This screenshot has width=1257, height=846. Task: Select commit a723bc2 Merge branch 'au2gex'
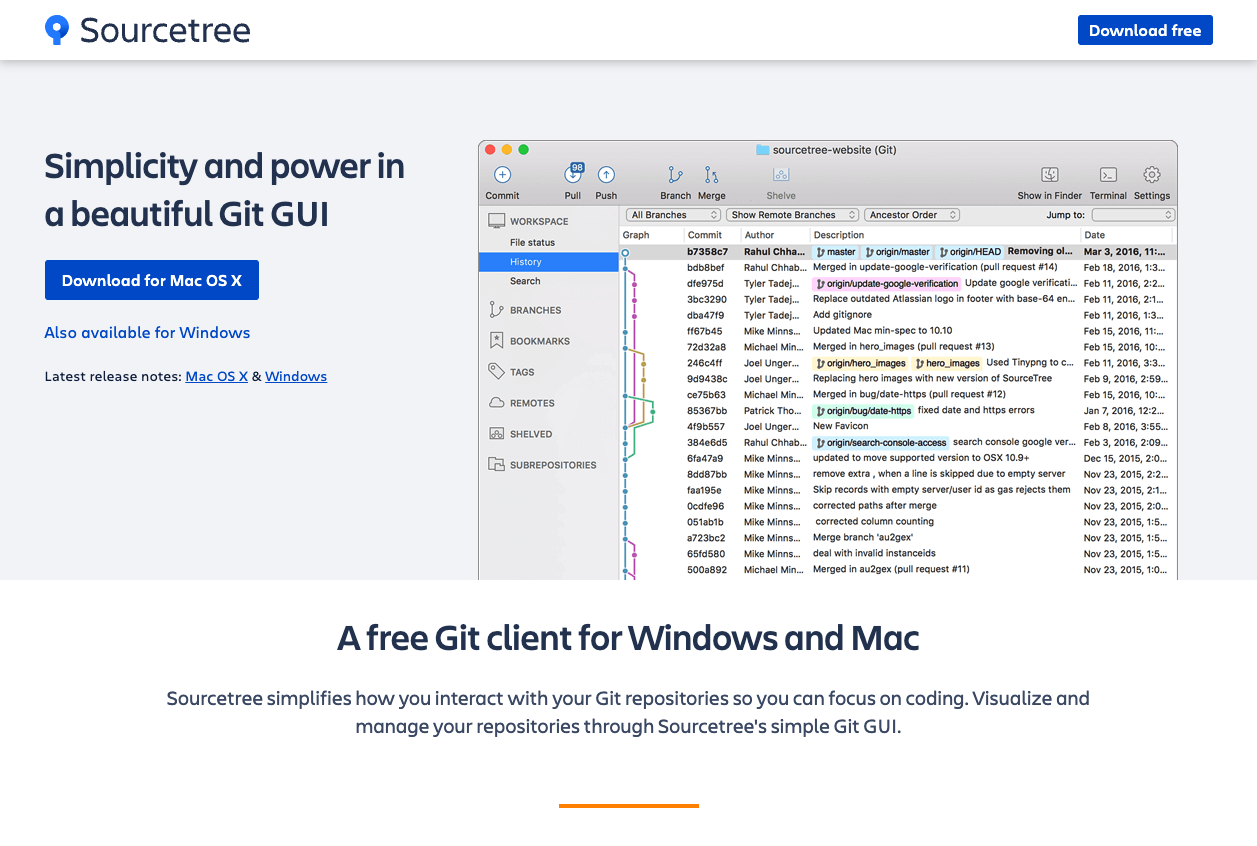click(x=898, y=538)
